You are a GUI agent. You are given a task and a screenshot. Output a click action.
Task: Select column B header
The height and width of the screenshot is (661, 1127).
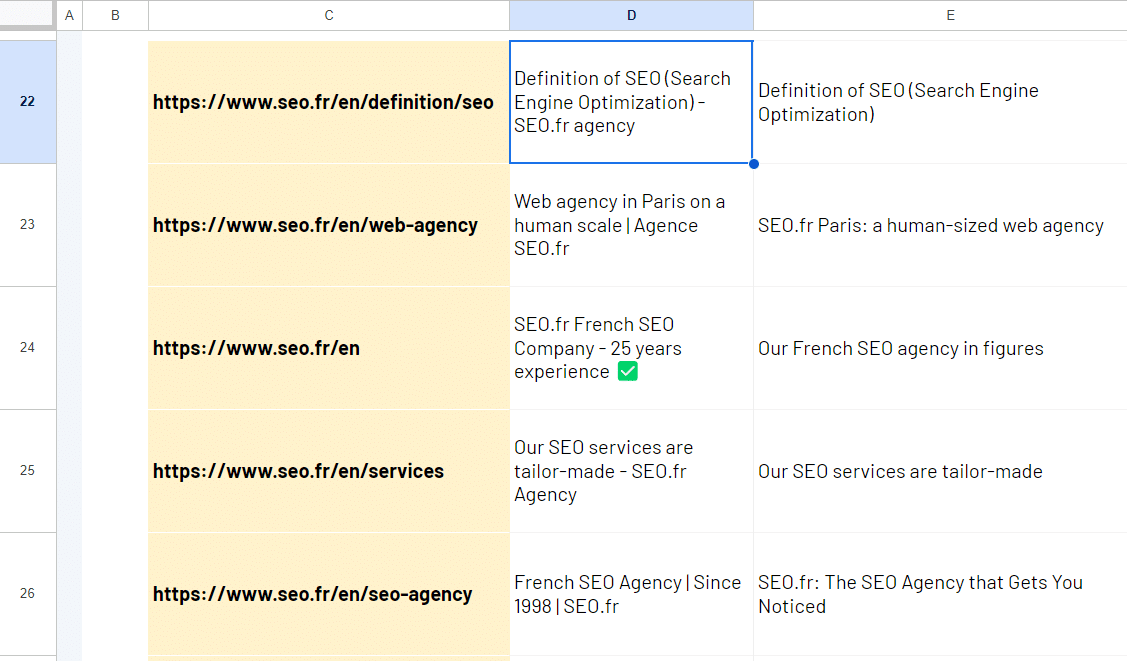tap(115, 15)
